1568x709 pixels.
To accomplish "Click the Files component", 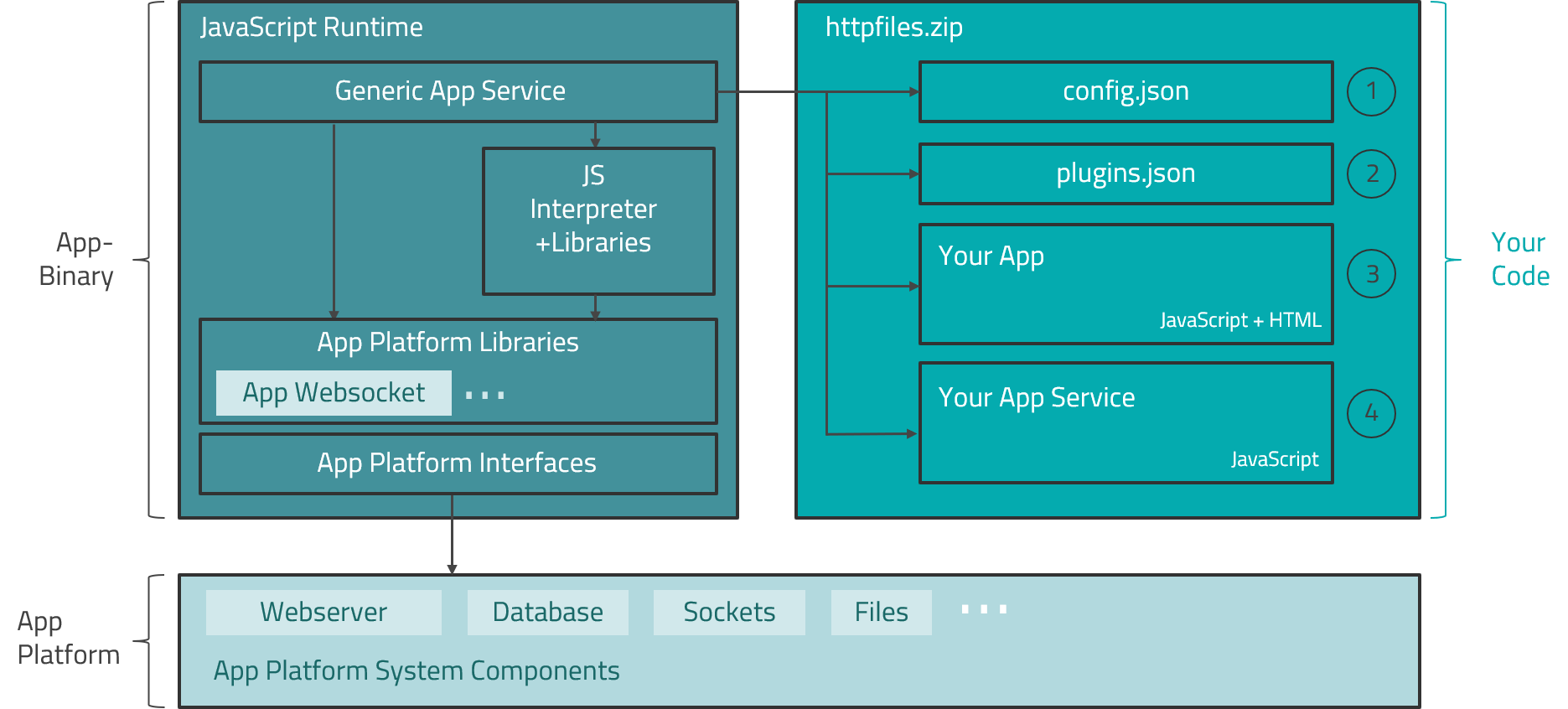I will click(881, 612).
